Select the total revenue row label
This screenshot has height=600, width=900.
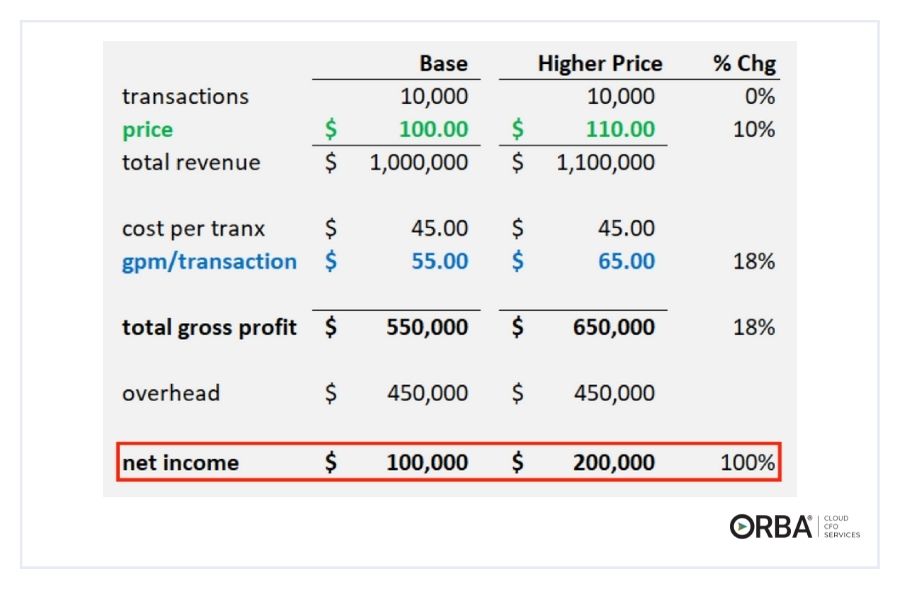tap(191, 163)
